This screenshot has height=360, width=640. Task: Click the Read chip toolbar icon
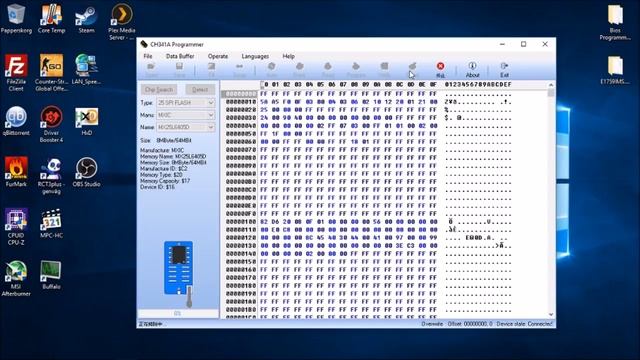[x=328, y=69]
